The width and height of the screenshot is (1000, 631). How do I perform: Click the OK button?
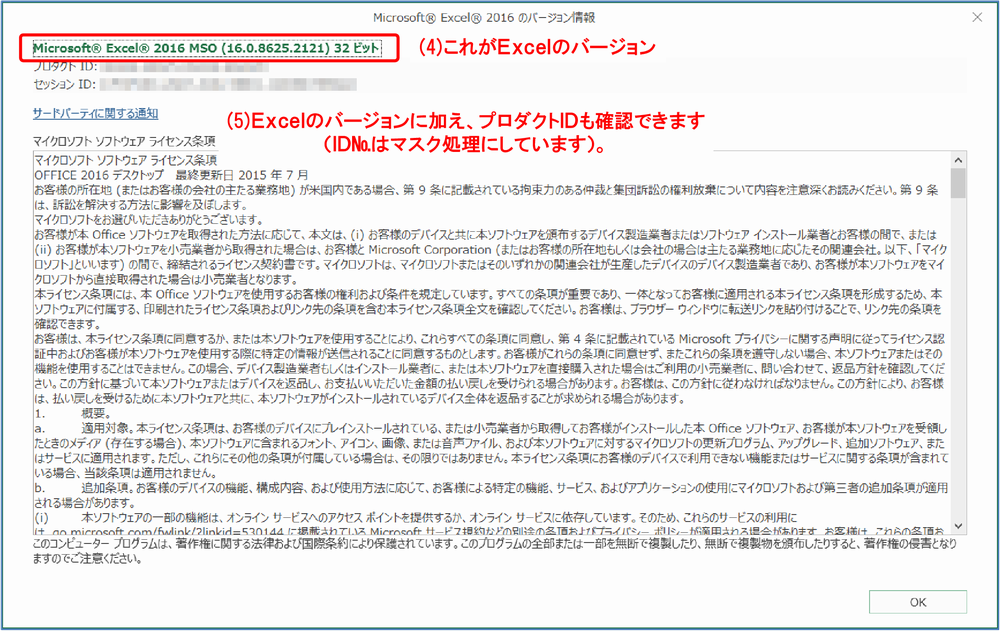point(917,602)
